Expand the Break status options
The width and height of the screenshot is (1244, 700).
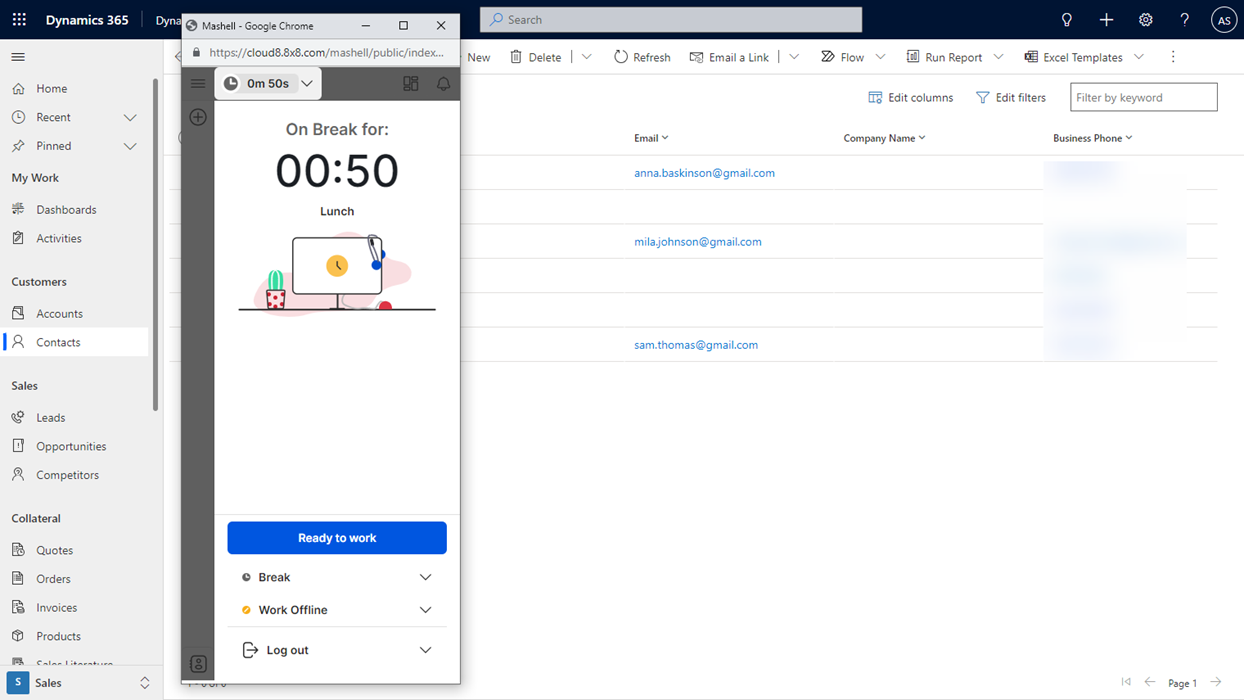click(426, 577)
